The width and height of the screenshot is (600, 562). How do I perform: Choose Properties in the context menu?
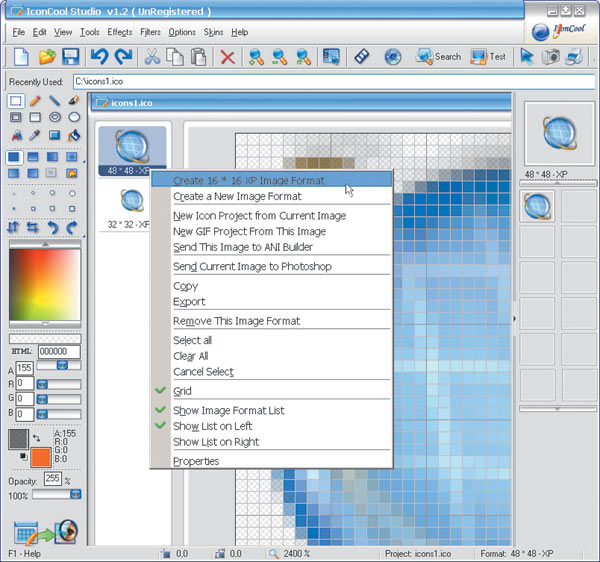272,461
